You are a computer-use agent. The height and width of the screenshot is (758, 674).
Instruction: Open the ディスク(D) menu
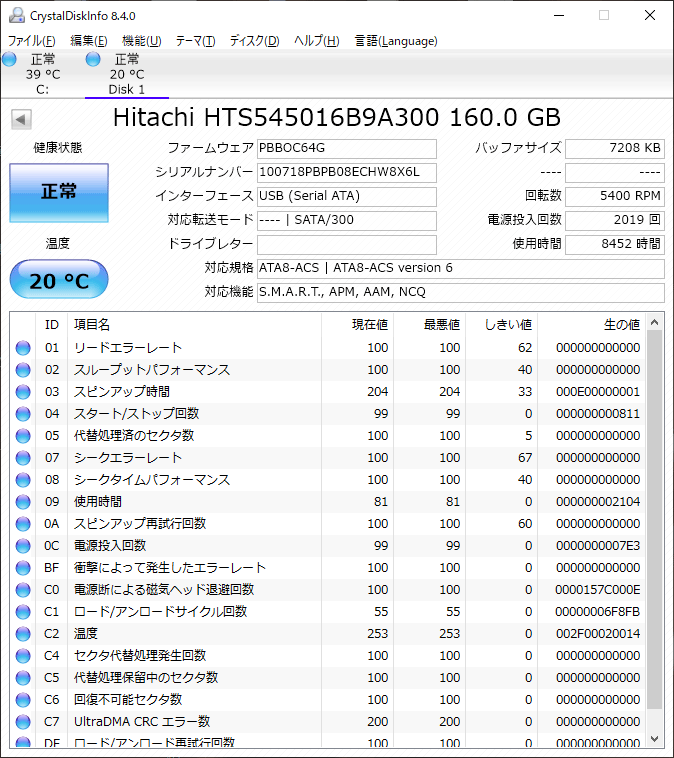click(x=254, y=41)
